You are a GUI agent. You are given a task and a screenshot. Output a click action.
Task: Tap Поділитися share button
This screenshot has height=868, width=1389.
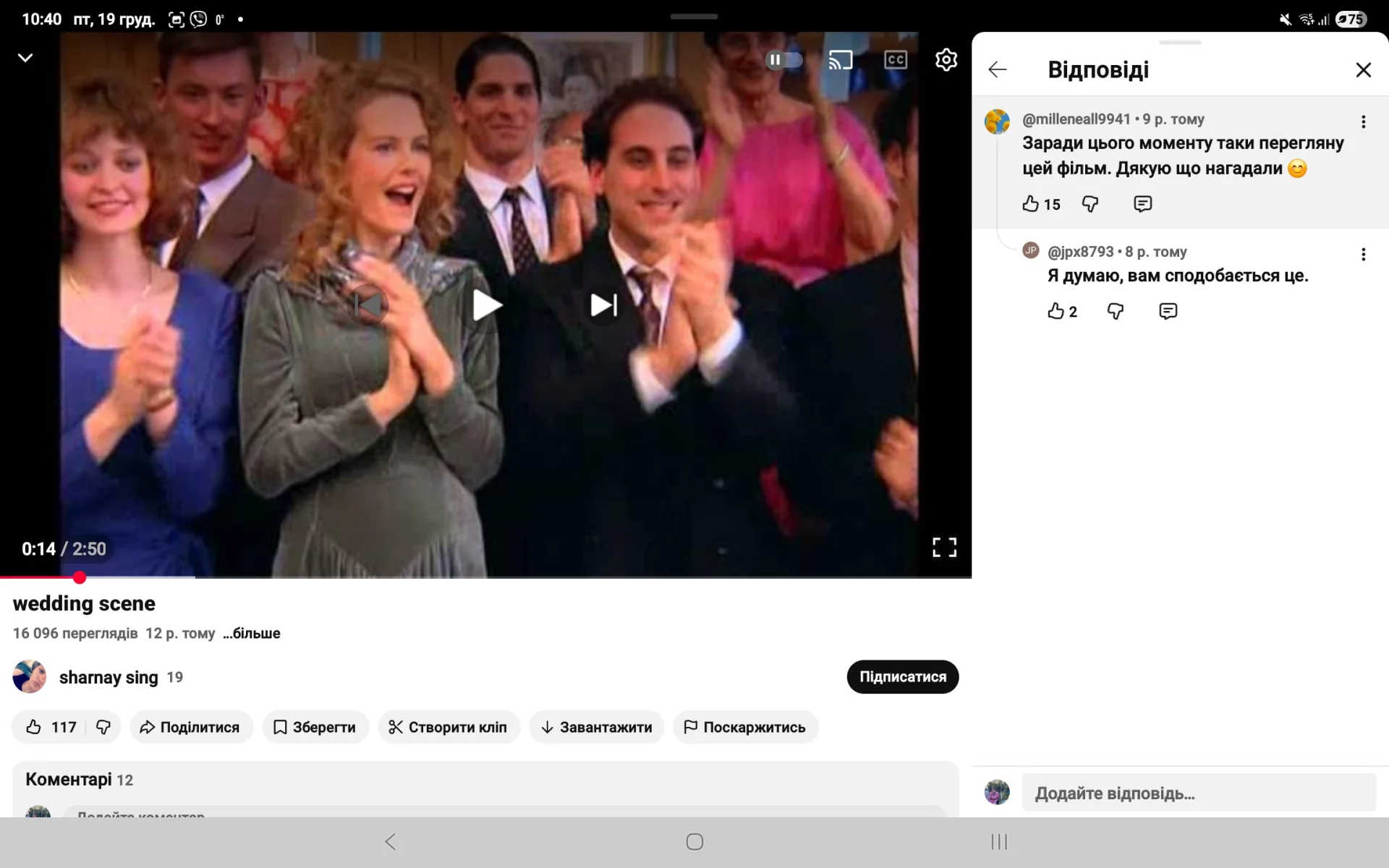coord(190,727)
